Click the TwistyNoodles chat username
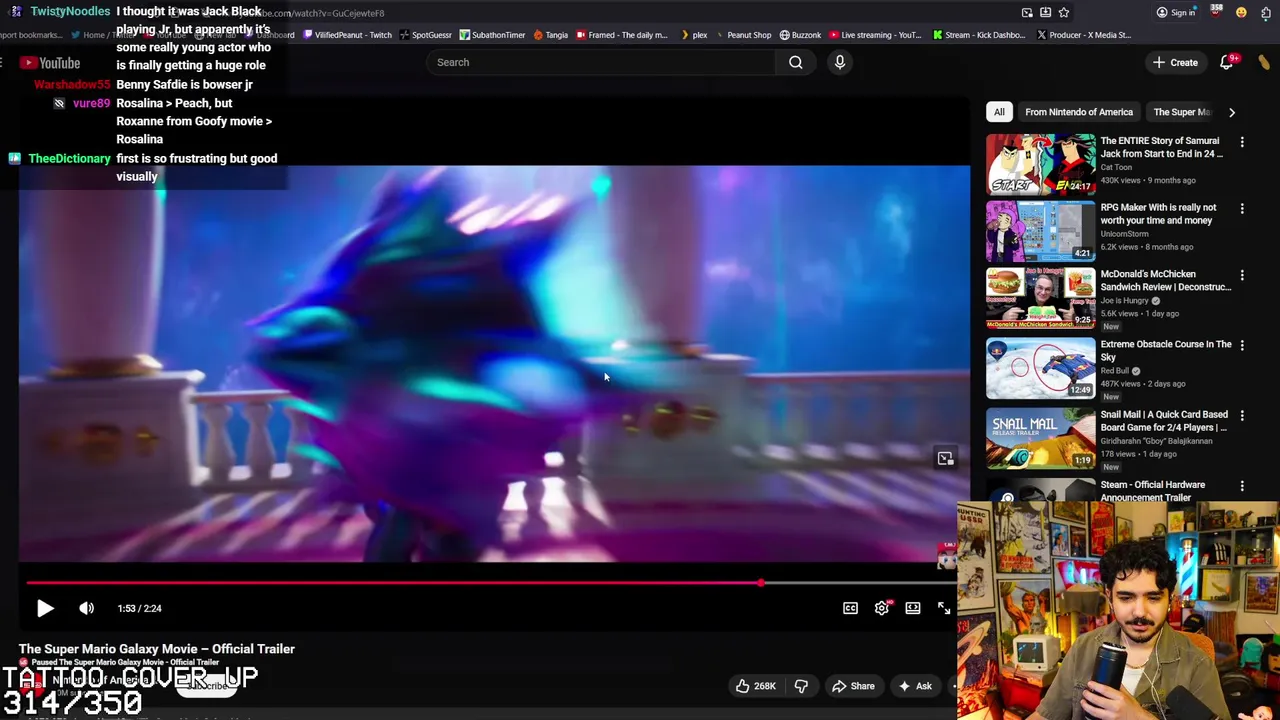The width and height of the screenshot is (1280, 720). pyautogui.click(x=70, y=11)
